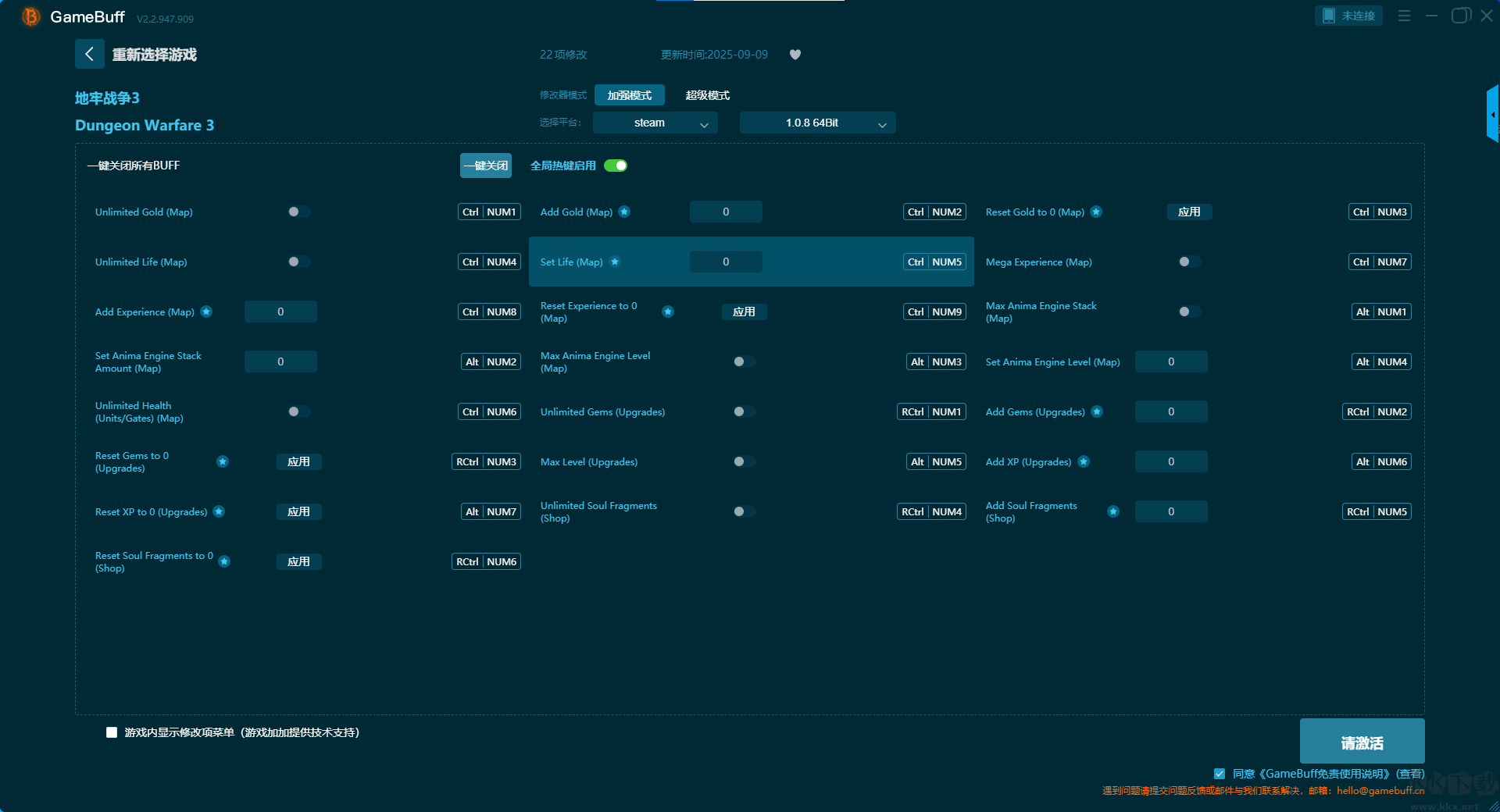Click the star icon beside Add Gold (Map)
The height and width of the screenshot is (812, 1500).
point(624,212)
